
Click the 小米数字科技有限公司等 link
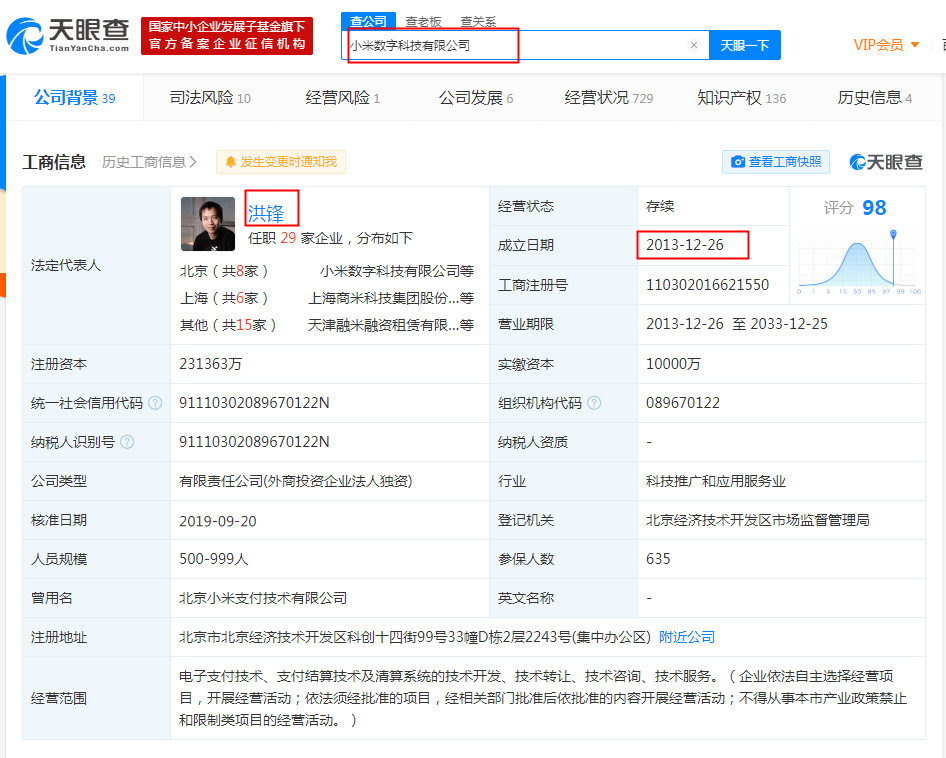397,272
